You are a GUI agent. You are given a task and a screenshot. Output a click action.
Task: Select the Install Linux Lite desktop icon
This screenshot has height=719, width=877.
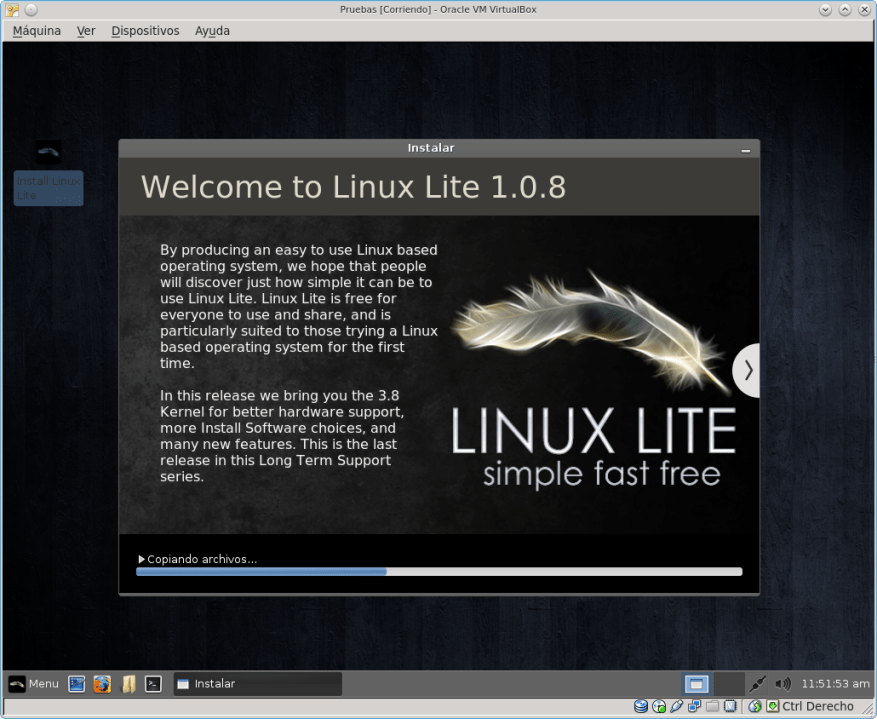[x=47, y=170]
